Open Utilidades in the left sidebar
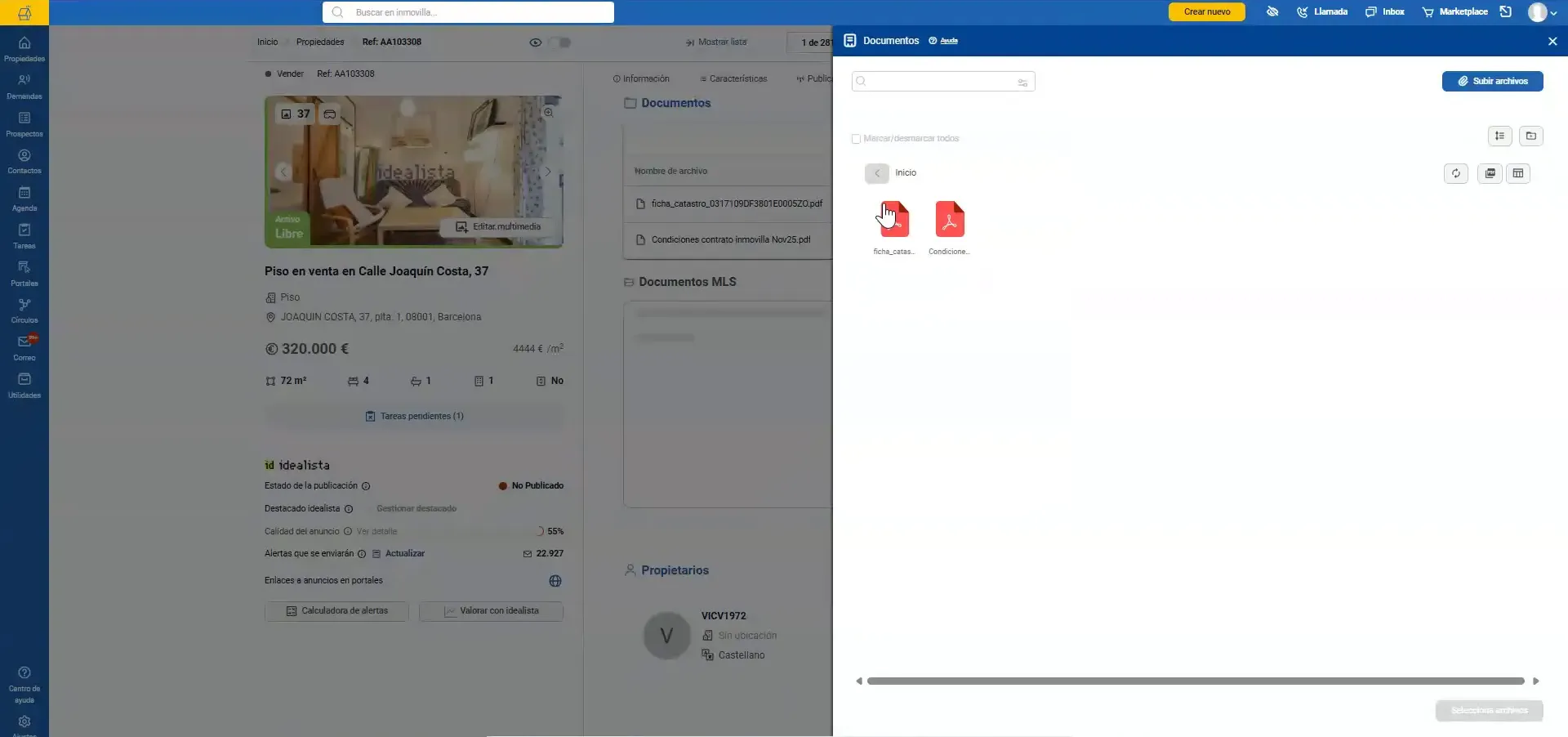This screenshot has width=1568, height=737. [24, 386]
